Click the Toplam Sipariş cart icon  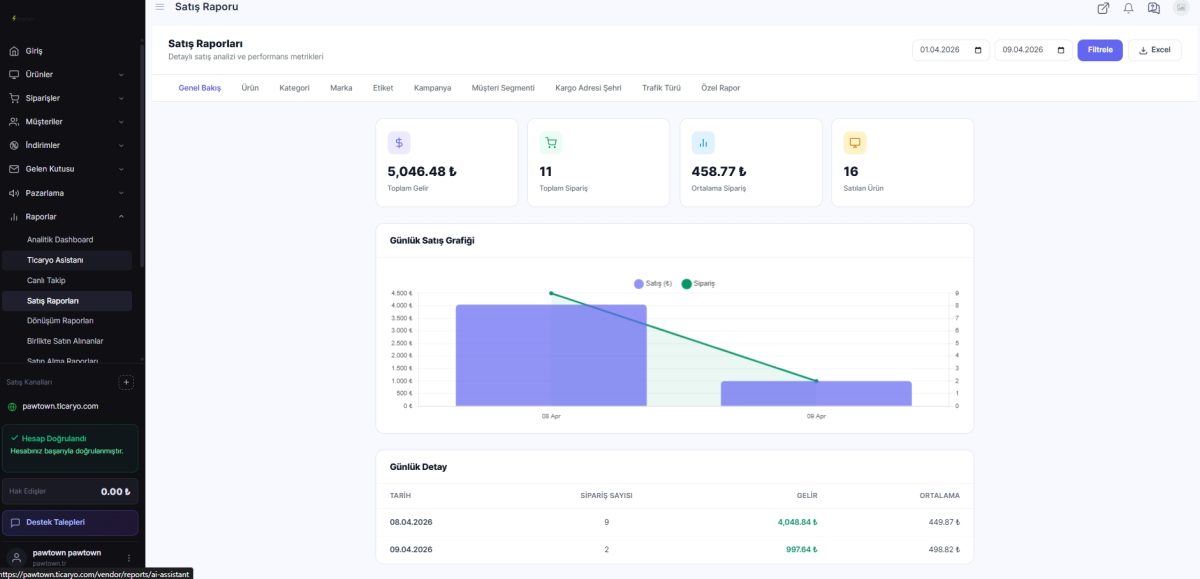tap(551, 142)
